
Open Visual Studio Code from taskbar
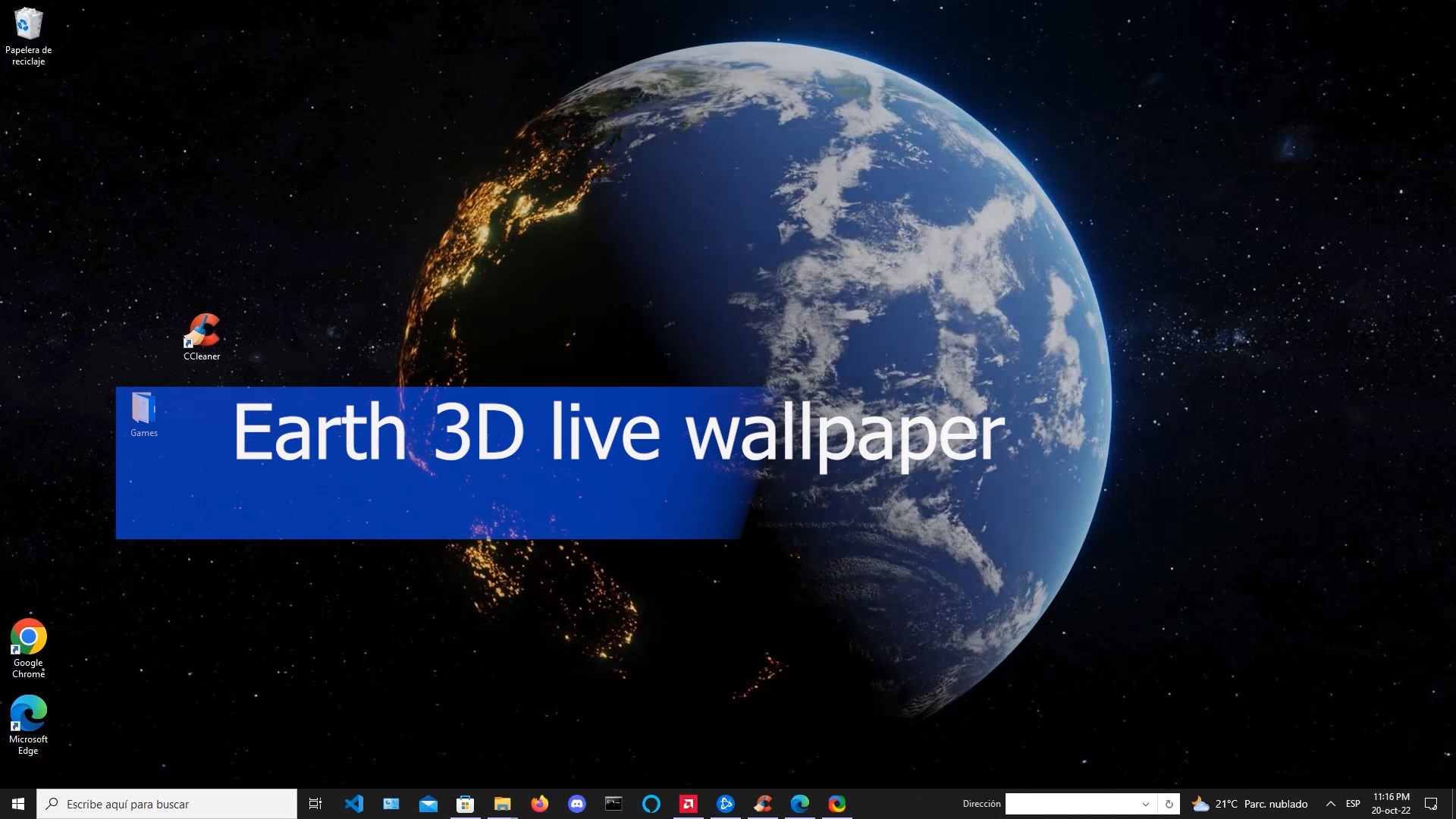(x=353, y=804)
